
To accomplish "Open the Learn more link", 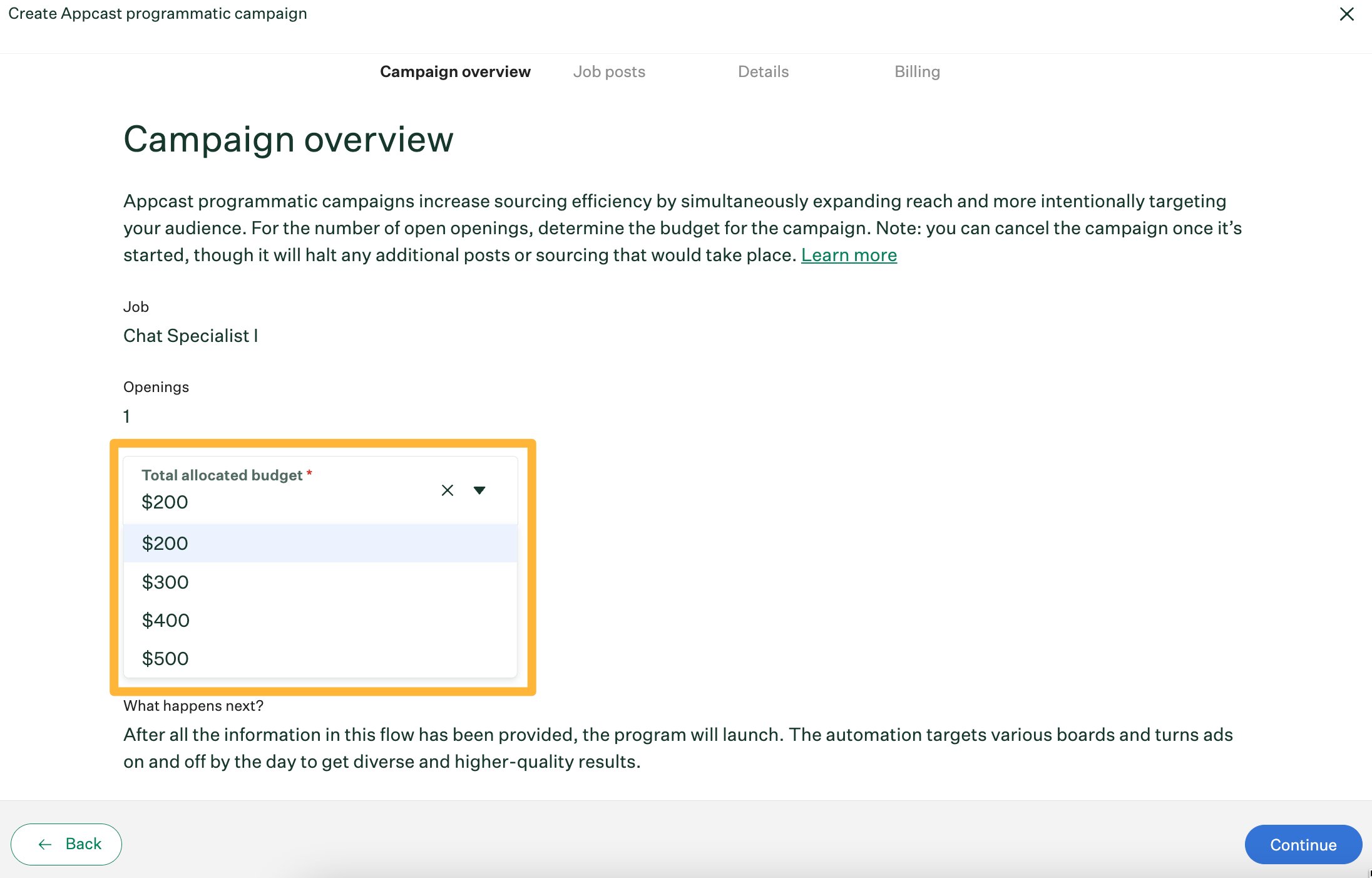I will pyautogui.click(x=849, y=255).
